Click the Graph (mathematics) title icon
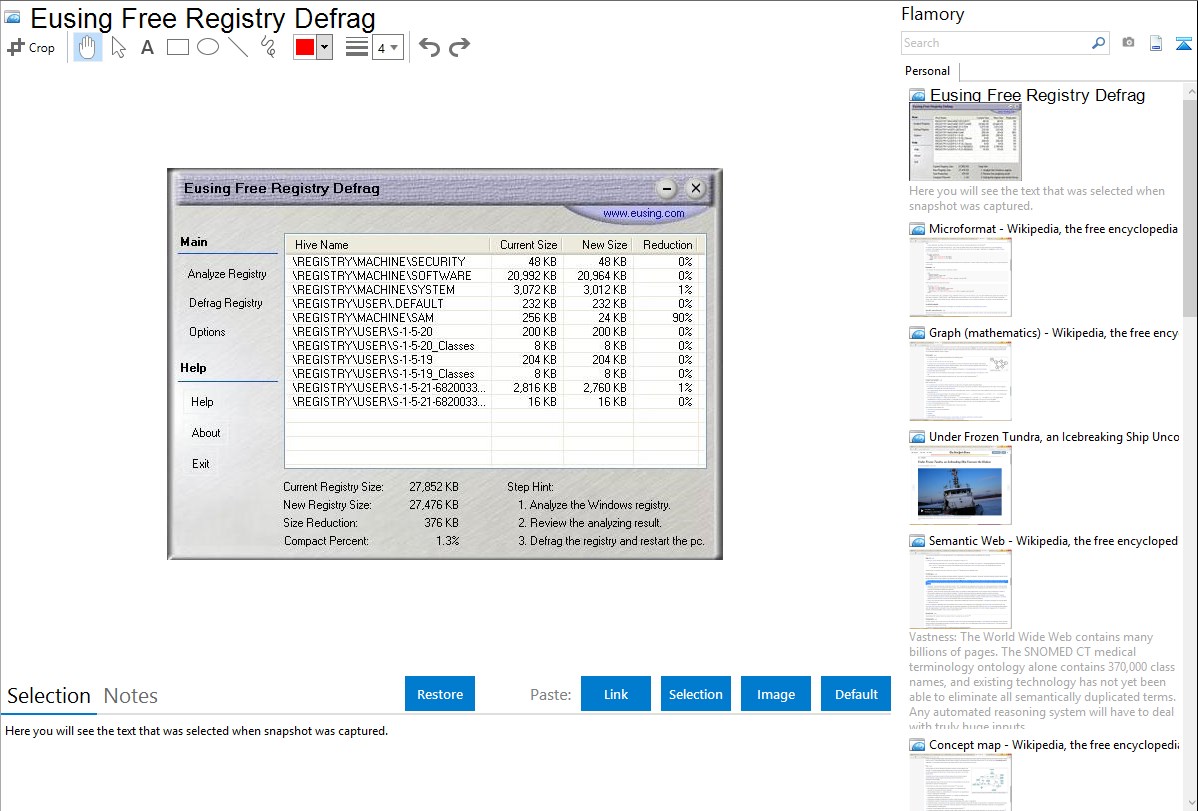This screenshot has height=811, width=1198. pyautogui.click(x=917, y=333)
